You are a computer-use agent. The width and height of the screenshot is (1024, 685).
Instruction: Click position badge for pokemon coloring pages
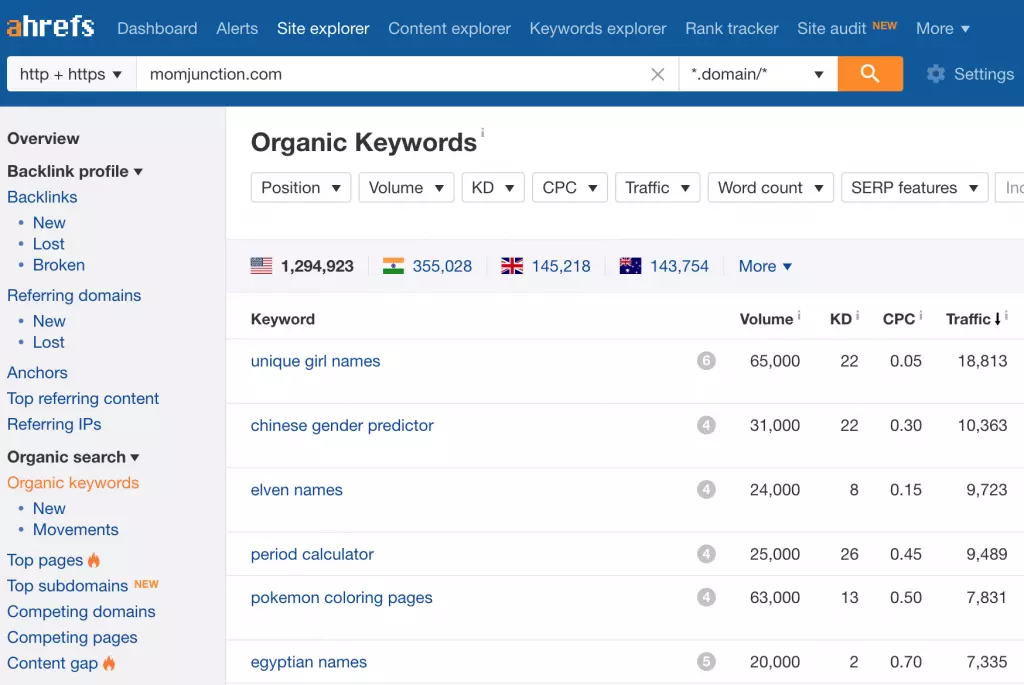706,597
